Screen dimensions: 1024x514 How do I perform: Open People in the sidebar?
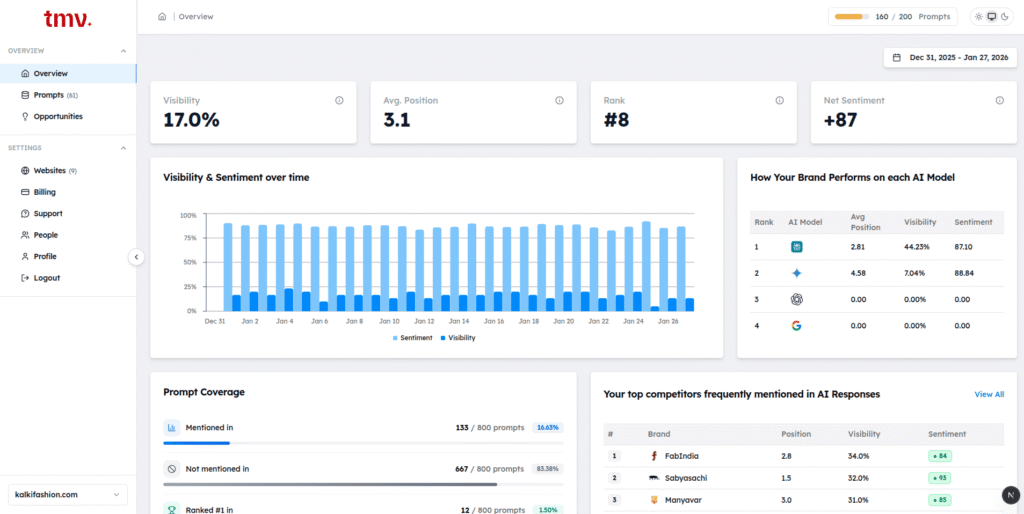68,235
